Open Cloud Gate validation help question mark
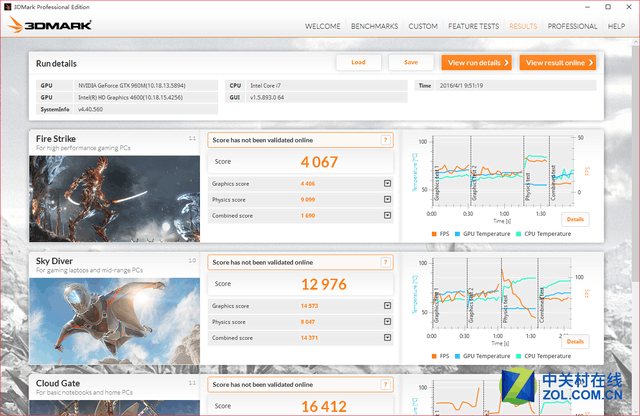 click(385, 384)
